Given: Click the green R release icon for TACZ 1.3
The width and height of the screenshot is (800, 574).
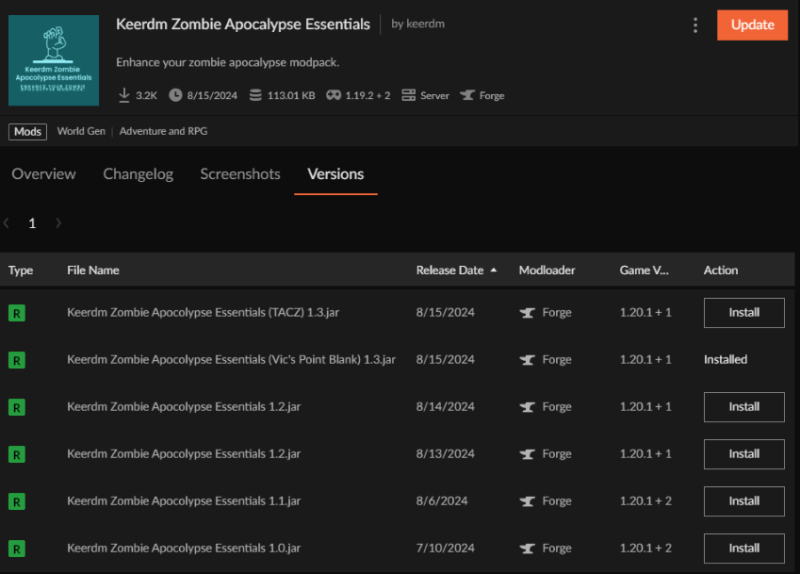Looking at the screenshot, I should [x=17, y=313].
